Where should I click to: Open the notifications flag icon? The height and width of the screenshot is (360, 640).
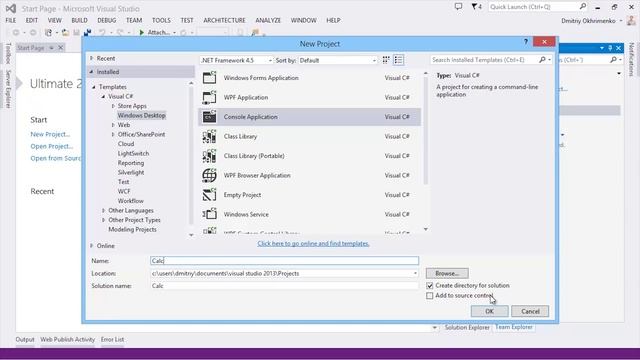(474, 7)
